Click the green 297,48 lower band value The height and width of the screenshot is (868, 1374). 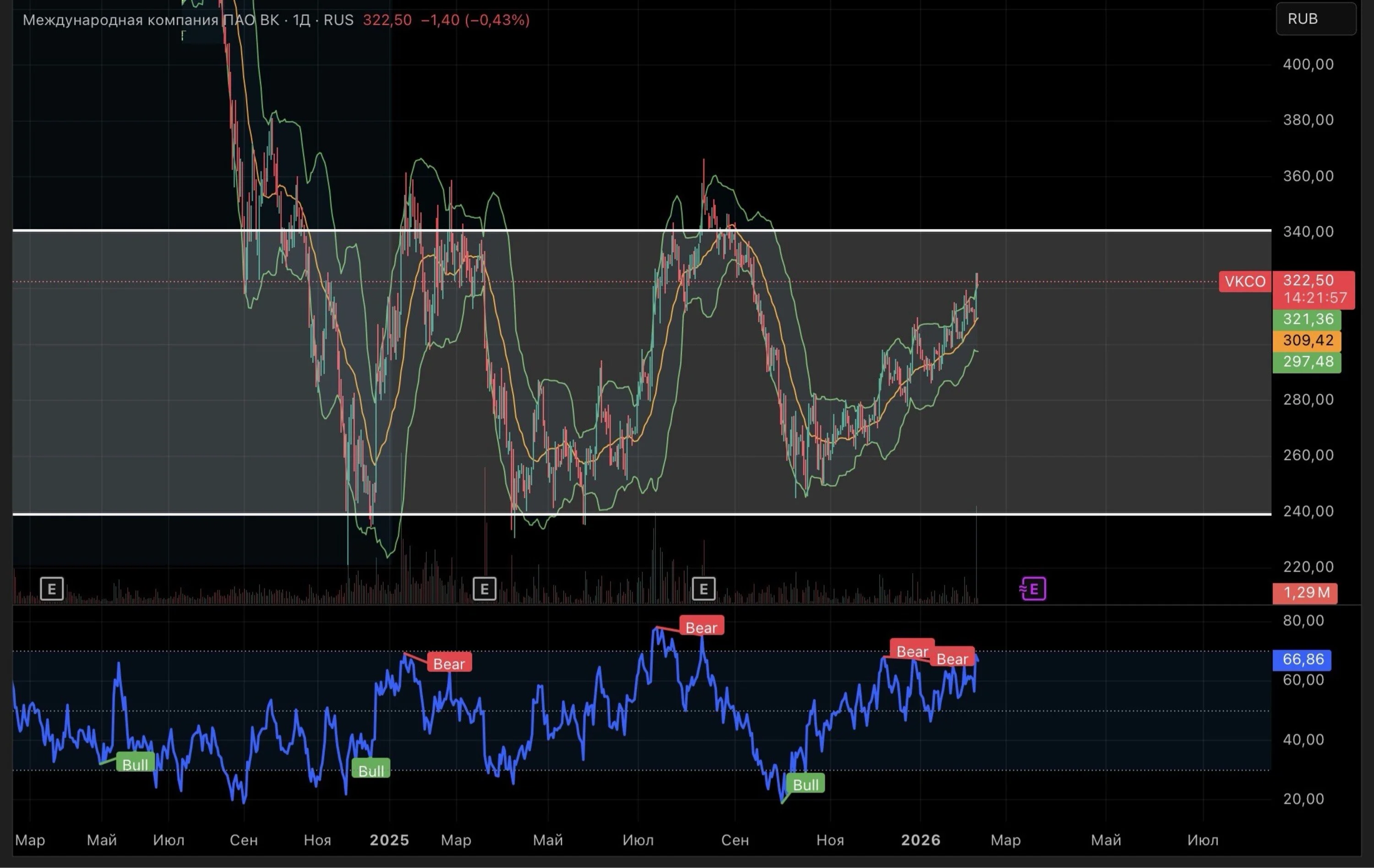click(x=1307, y=362)
